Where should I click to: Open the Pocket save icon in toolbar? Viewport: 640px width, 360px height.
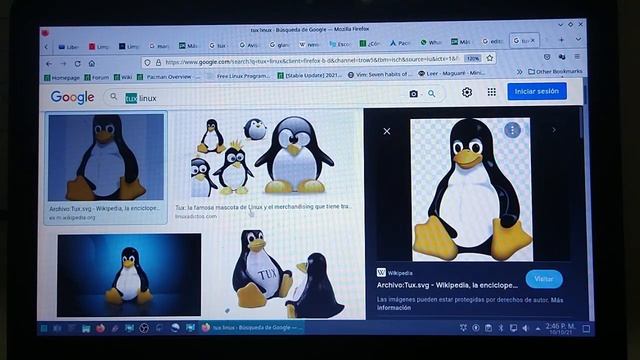547,57
